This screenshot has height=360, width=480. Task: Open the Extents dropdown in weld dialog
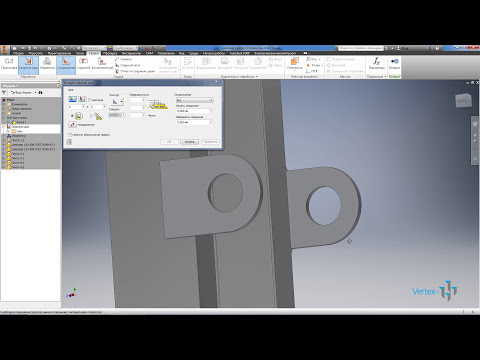[x=195, y=100]
